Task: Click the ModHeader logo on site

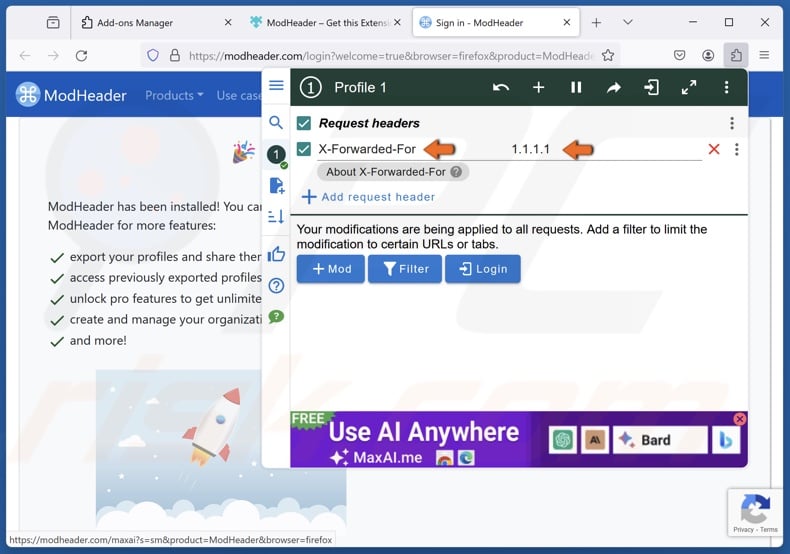Action: 71,95
